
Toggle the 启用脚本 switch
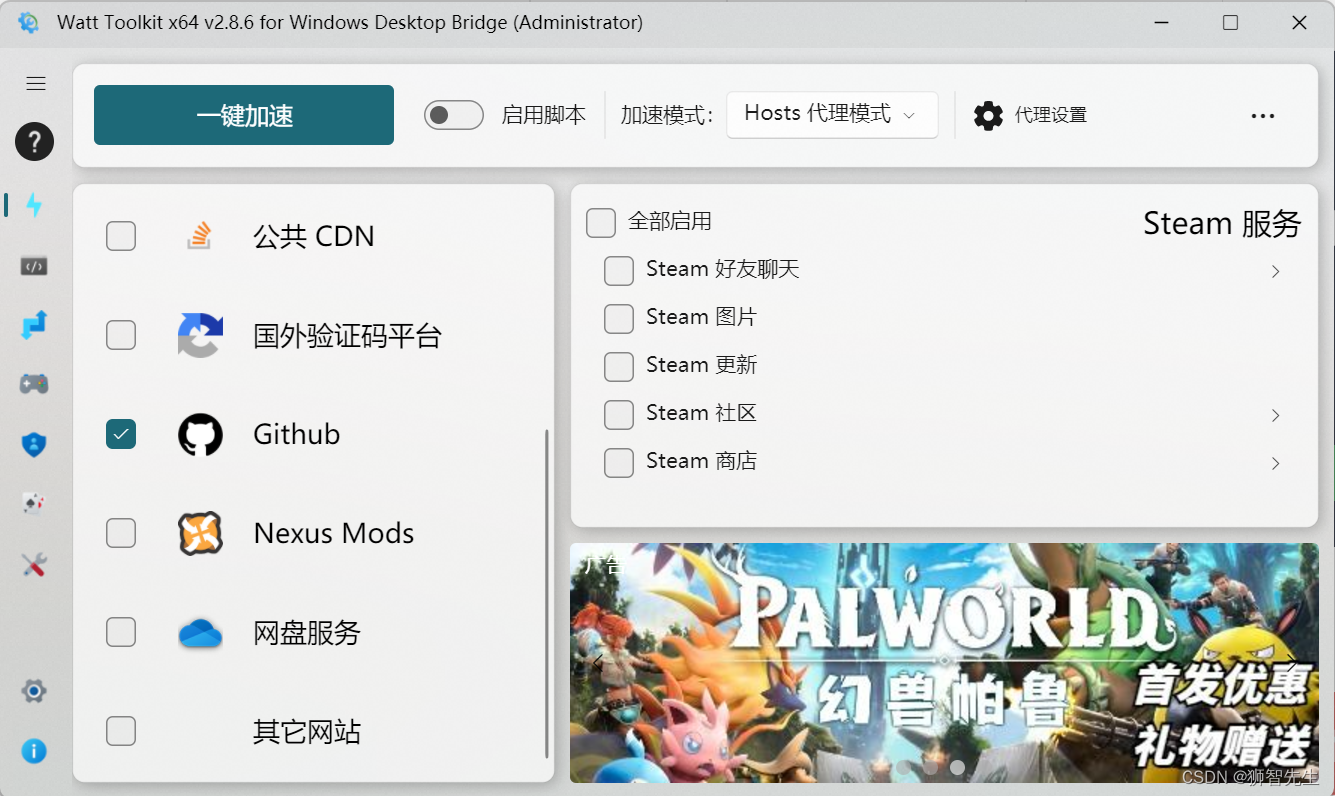(x=454, y=115)
